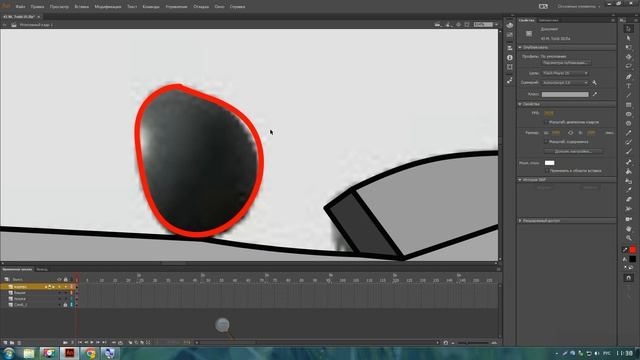Select the Line tool
The image size is (640, 360).
[629, 96]
